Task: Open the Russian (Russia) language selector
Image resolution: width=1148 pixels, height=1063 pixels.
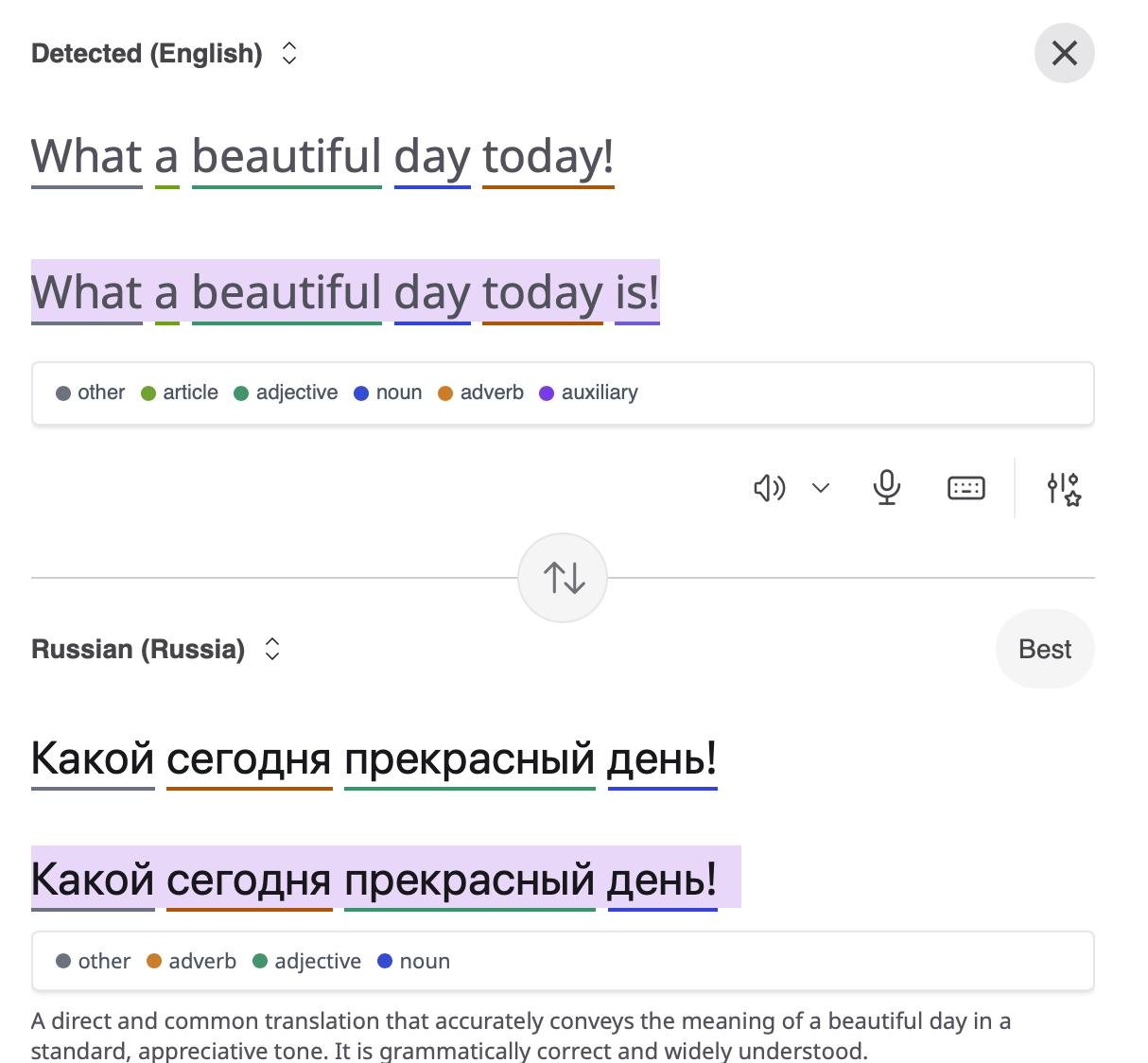Action: click(157, 650)
